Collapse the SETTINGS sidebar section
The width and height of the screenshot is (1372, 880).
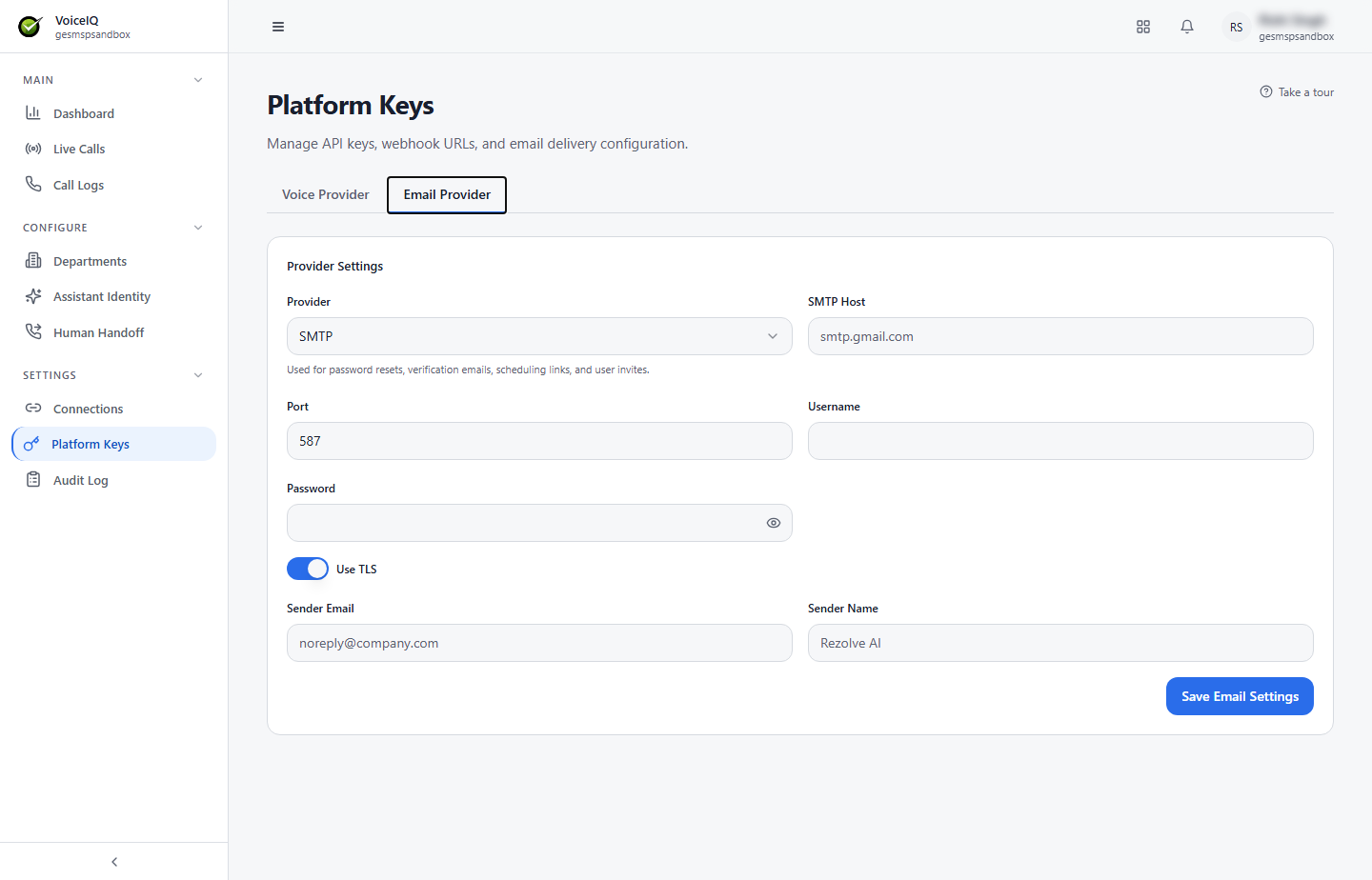point(198,375)
